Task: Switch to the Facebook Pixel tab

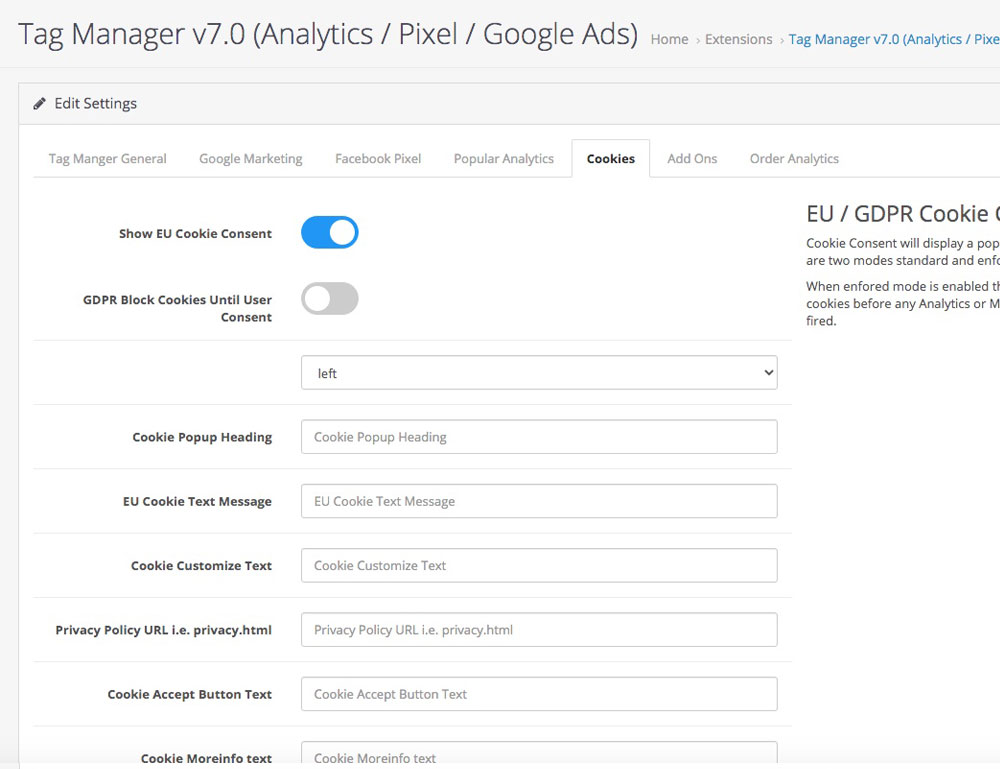Action: click(378, 159)
